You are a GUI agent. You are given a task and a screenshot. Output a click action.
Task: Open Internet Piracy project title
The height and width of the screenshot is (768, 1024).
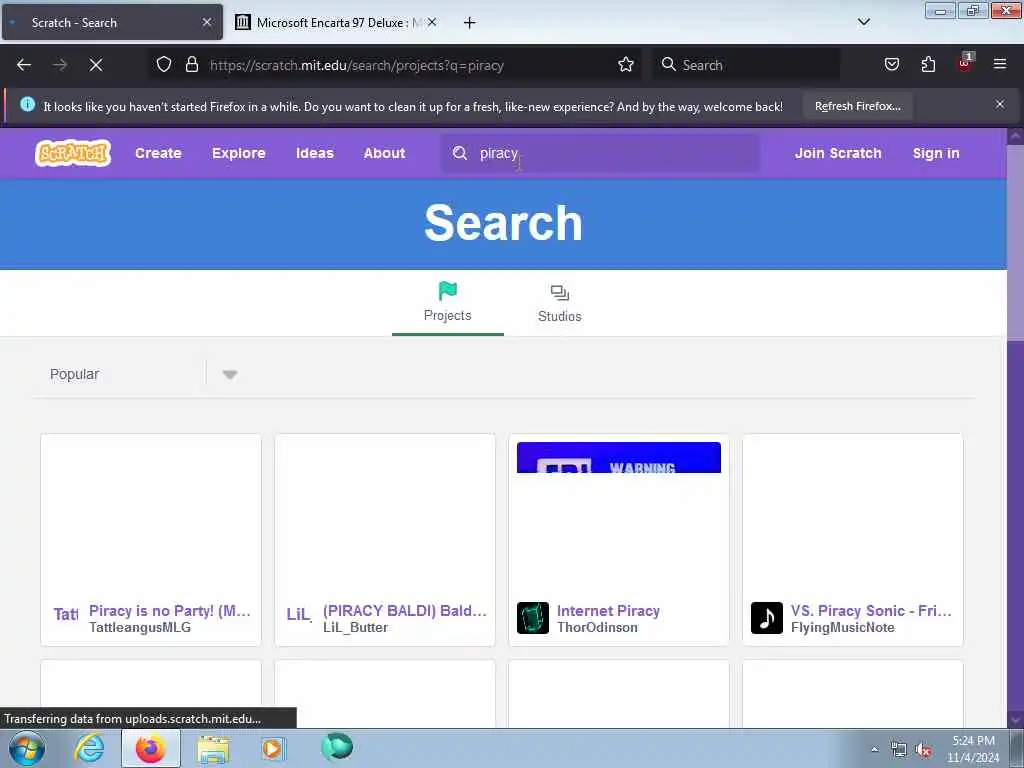(x=608, y=611)
